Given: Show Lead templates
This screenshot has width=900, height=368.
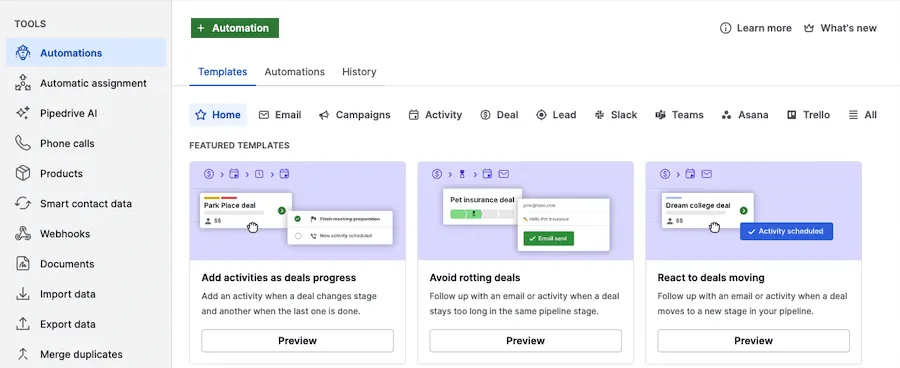Looking at the screenshot, I should (x=556, y=115).
